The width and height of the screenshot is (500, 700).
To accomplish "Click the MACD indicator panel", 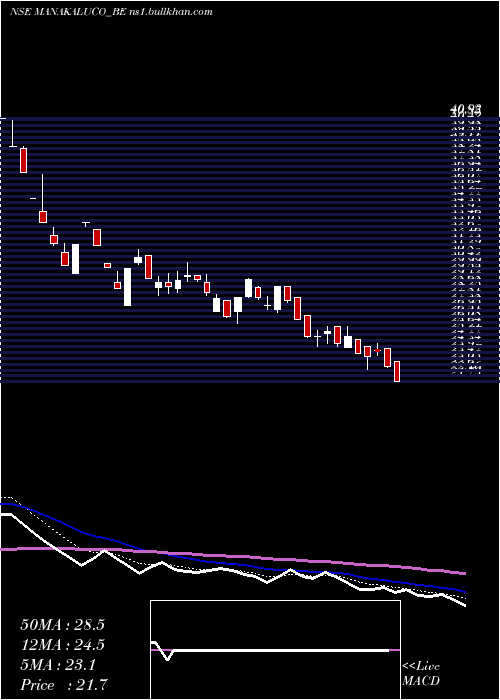I will click(x=275, y=650).
